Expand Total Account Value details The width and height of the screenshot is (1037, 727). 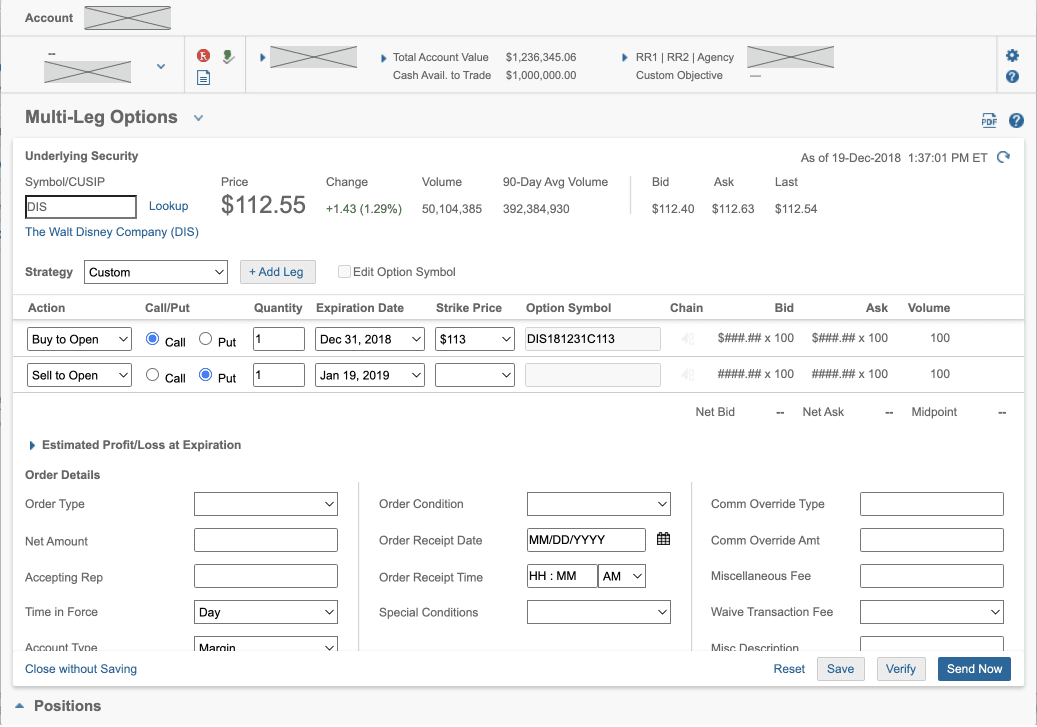click(x=384, y=58)
